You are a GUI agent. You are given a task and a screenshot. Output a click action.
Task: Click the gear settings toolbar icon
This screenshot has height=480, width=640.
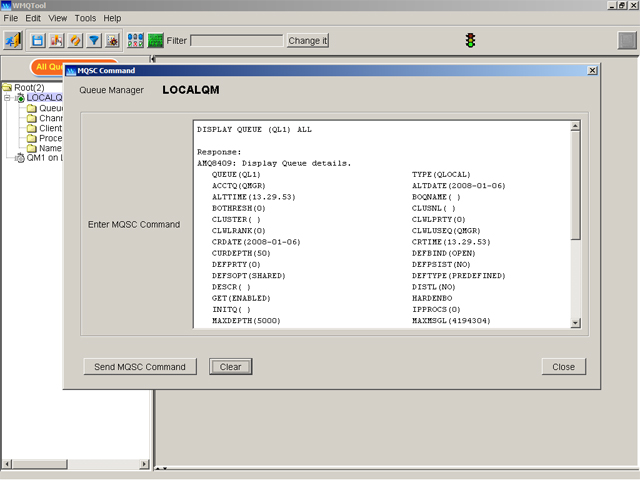112,40
